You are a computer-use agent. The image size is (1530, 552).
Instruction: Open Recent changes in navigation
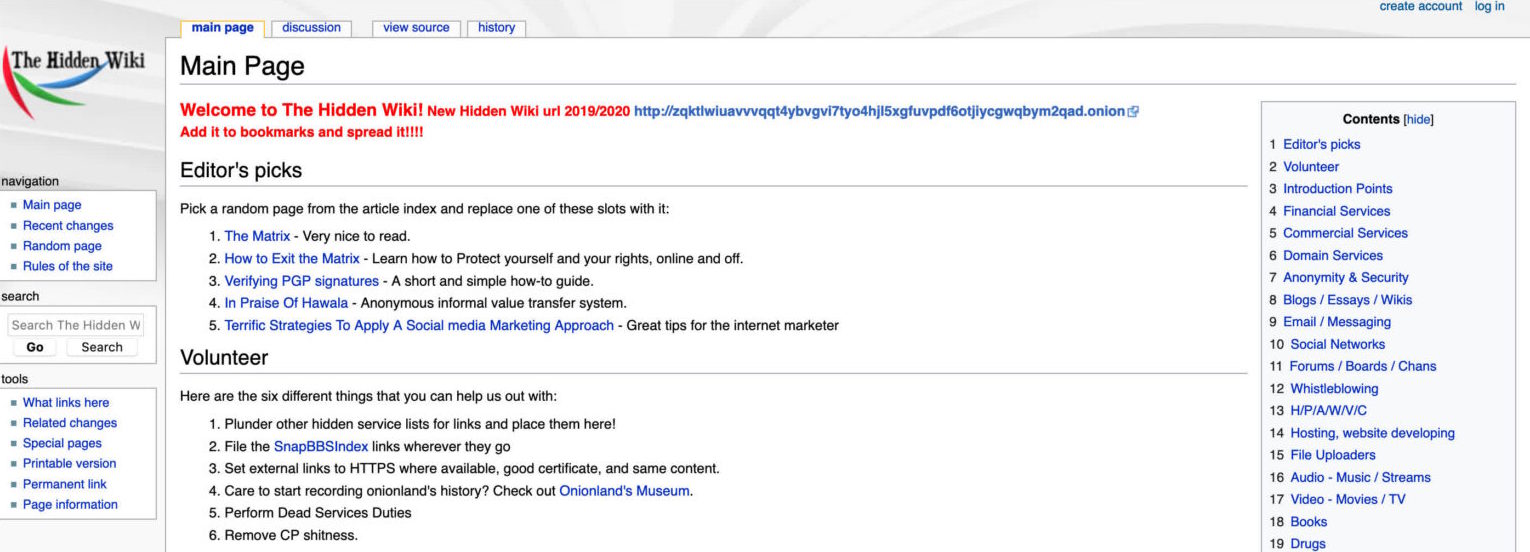point(68,226)
